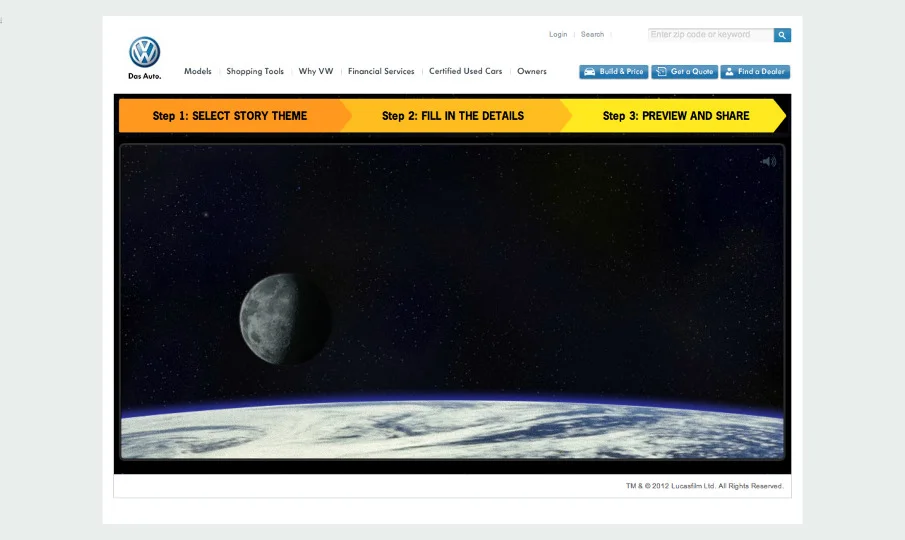Click the Lucasfilm copyright text
905x540 pixels.
pyautogui.click(x=705, y=486)
